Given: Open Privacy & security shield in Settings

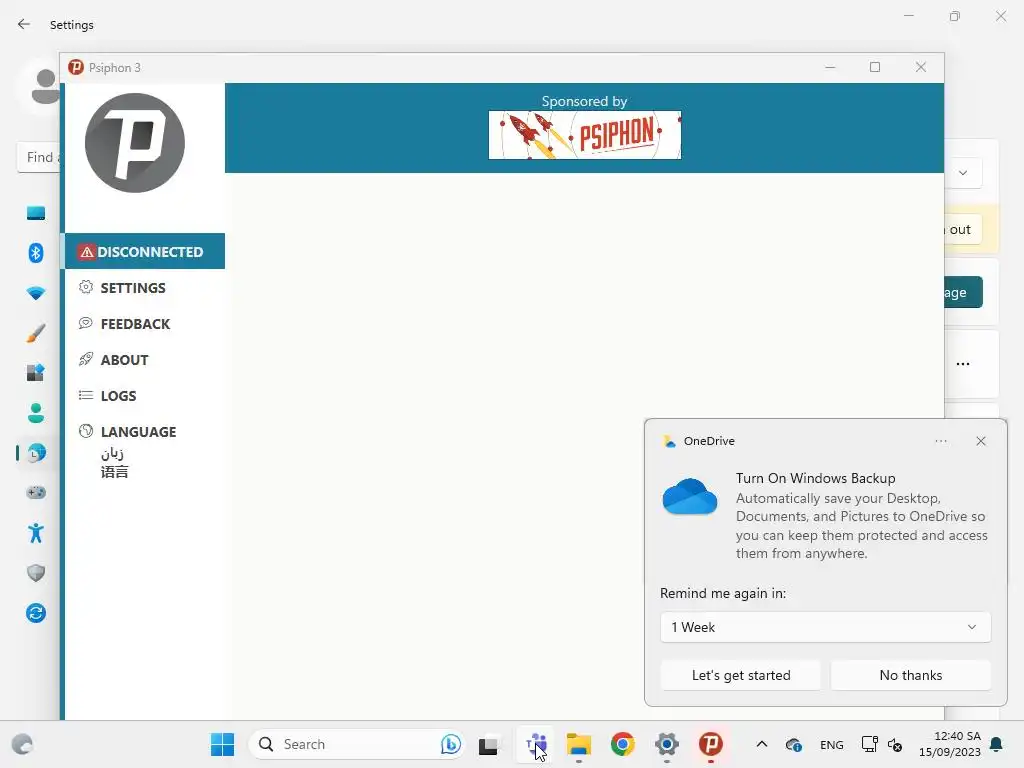Looking at the screenshot, I should coord(36,573).
